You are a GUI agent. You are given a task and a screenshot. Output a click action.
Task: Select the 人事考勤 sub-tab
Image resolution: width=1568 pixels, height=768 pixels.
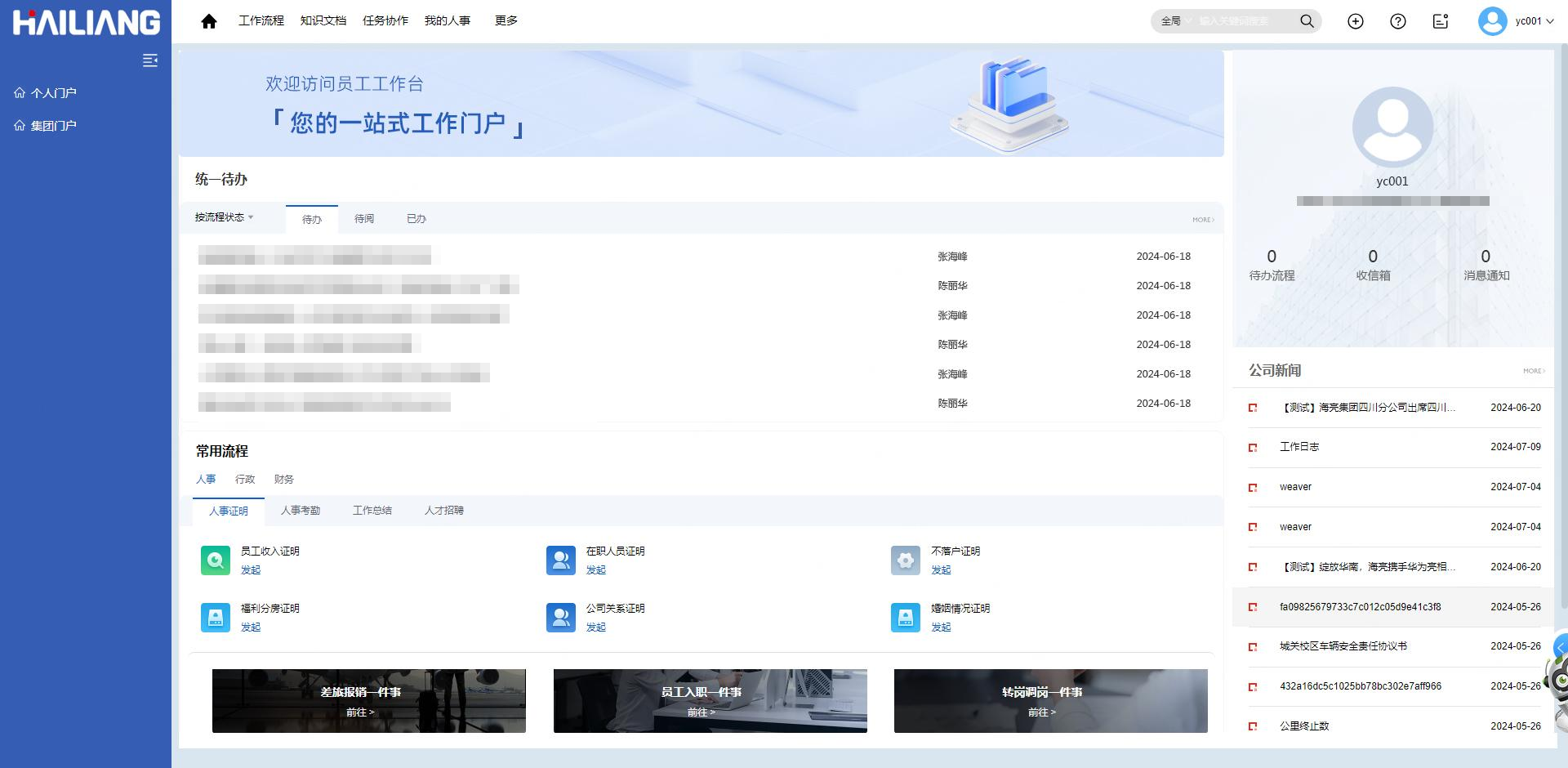[301, 511]
